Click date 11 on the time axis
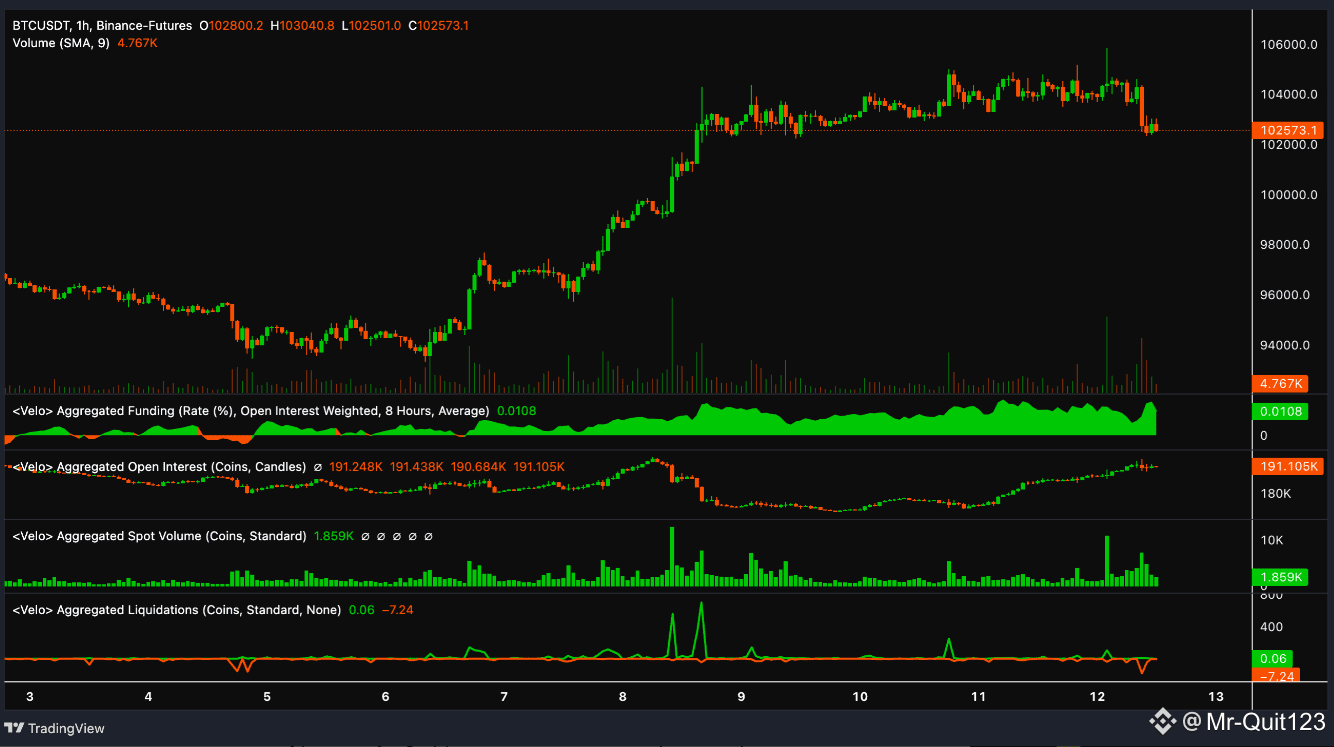1334x747 pixels. (x=978, y=696)
